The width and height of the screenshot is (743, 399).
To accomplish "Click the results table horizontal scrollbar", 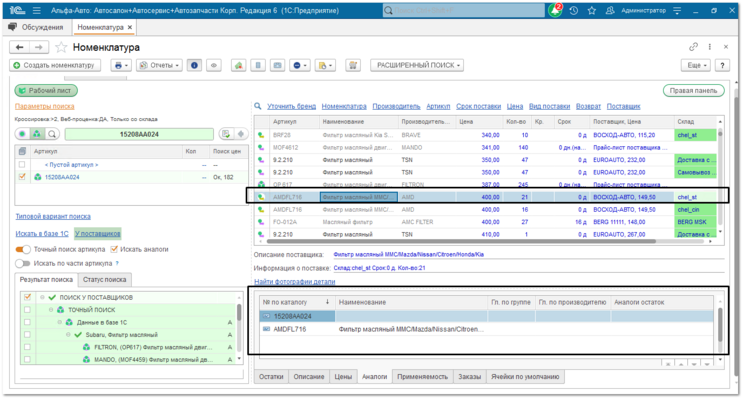I will tap(461, 241).
